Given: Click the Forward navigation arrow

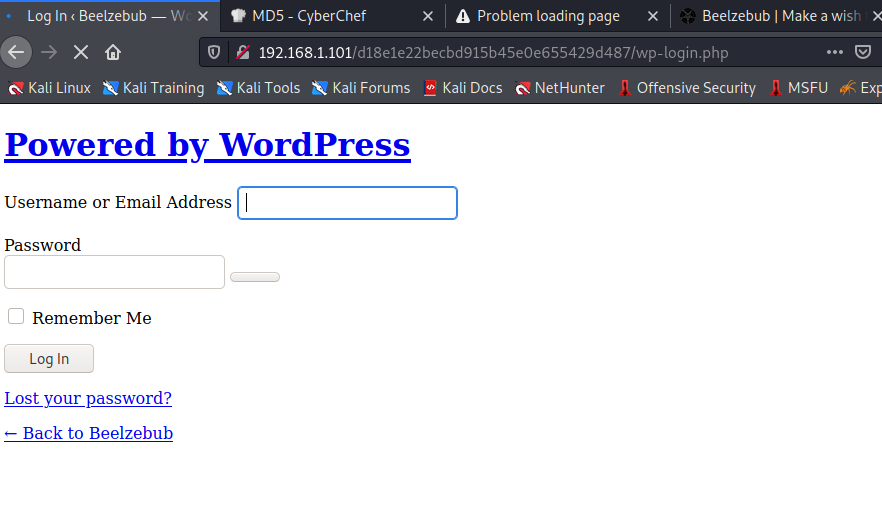Looking at the screenshot, I should 49,52.
